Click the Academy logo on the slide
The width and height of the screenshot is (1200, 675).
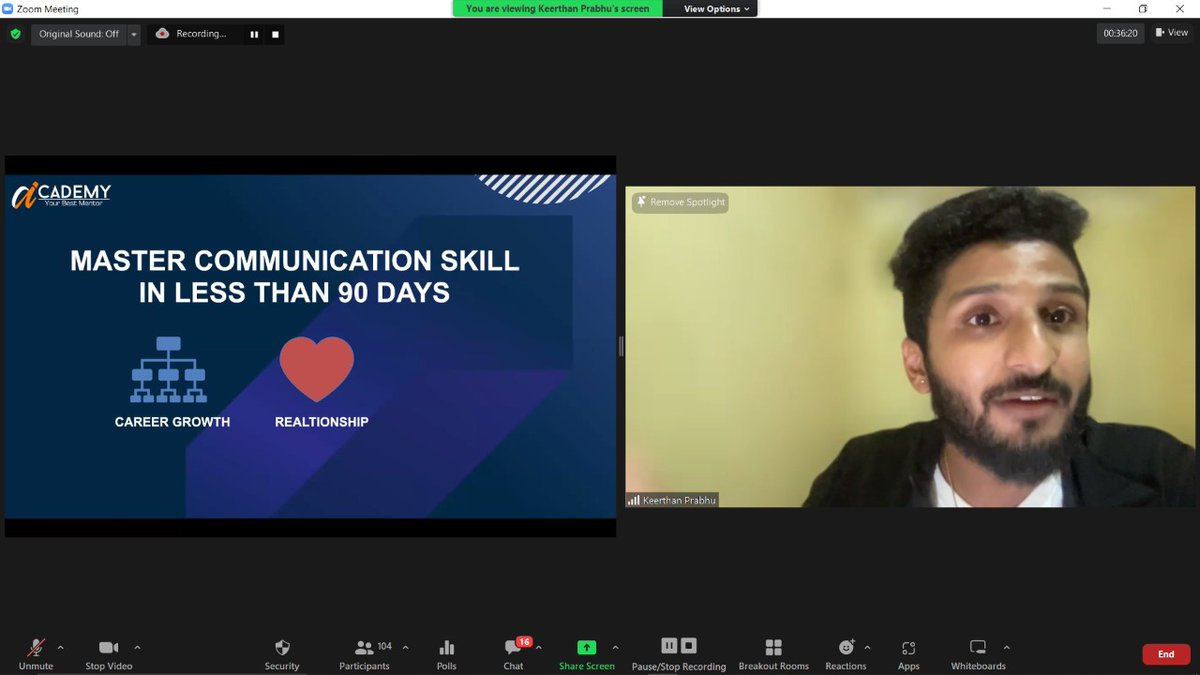(62, 194)
